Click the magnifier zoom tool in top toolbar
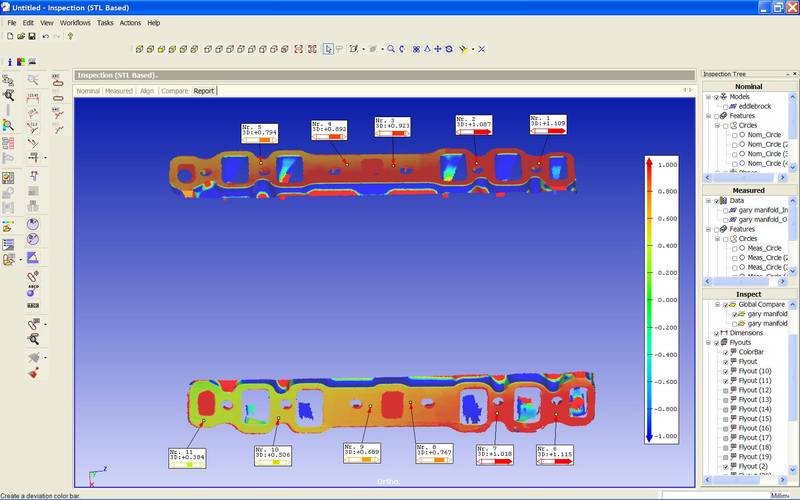The height and width of the screenshot is (500, 800). pyautogui.click(x=391, y=48)
